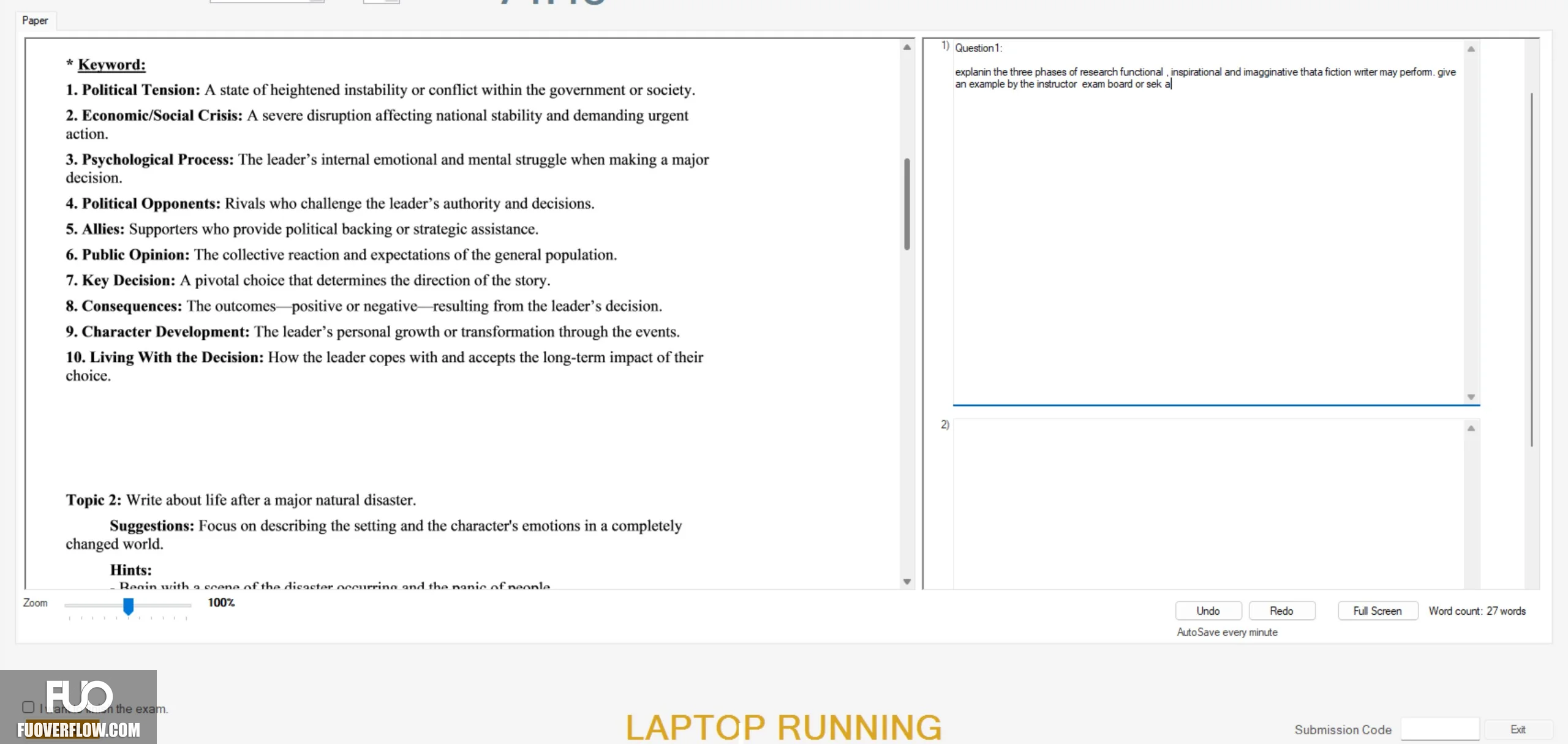Click the paper panel scroll up arrow
The image size is (1568, 744).
click(907, 47)
